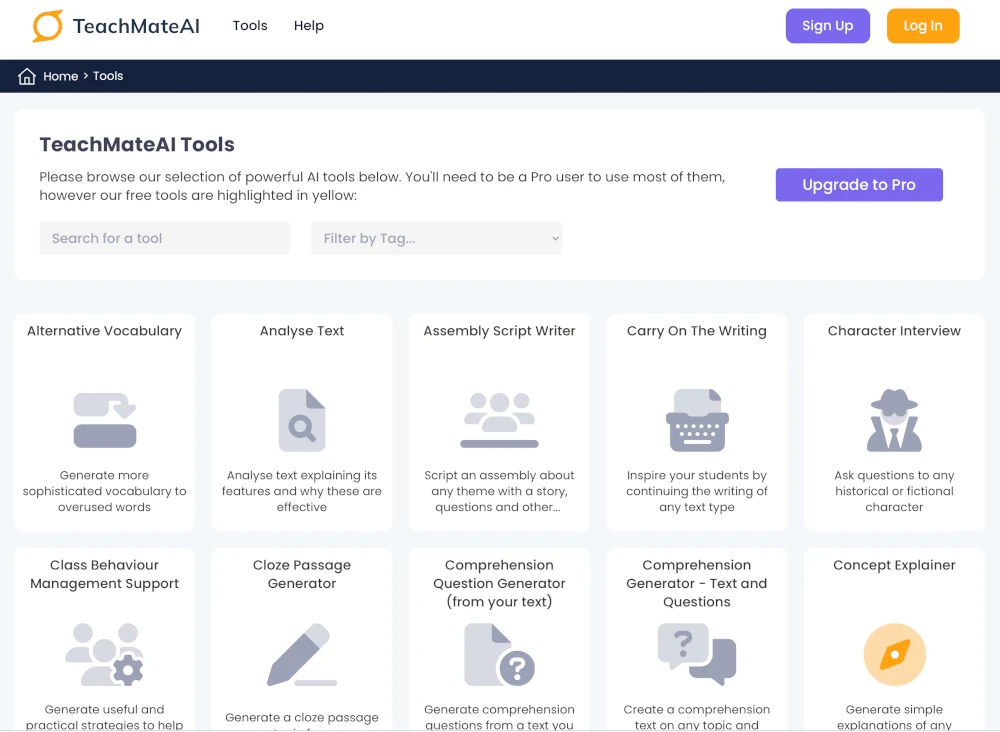1000x732 pixels.
Task: Click the Sign Up button
Action: pyautogui.click(x=828, y=26)
